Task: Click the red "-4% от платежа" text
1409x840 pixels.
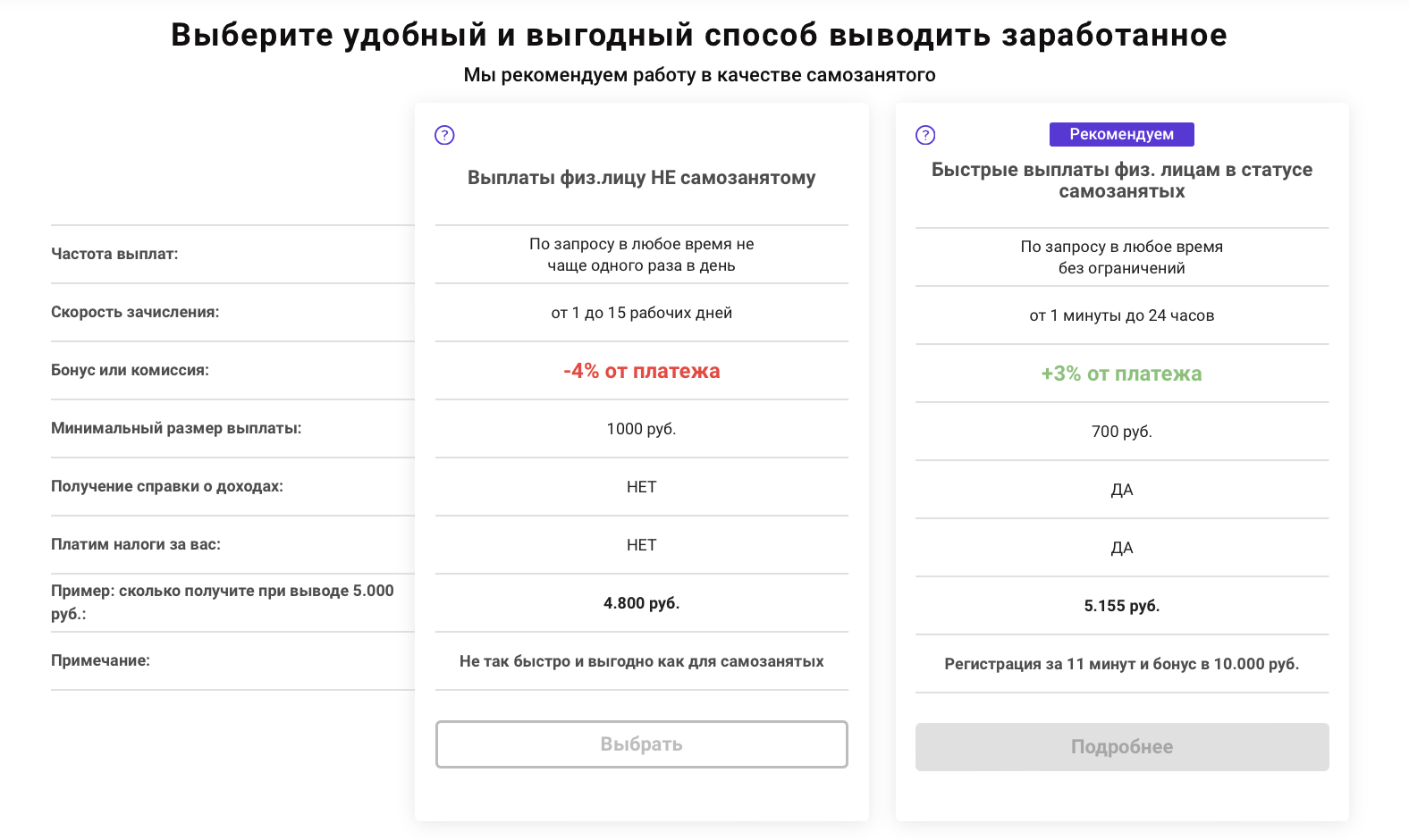Action: [x=641, y=371]
